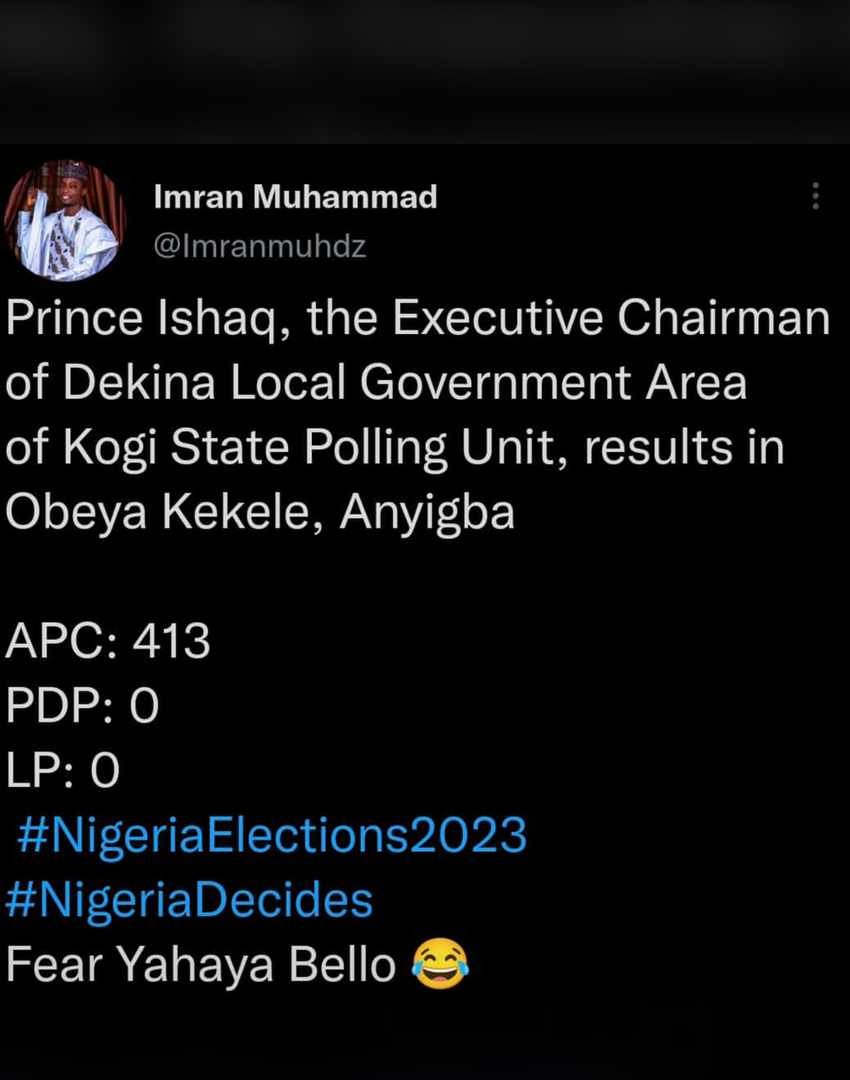
Task: Click the phrase 'results in' in tweet
Action: 685,447
